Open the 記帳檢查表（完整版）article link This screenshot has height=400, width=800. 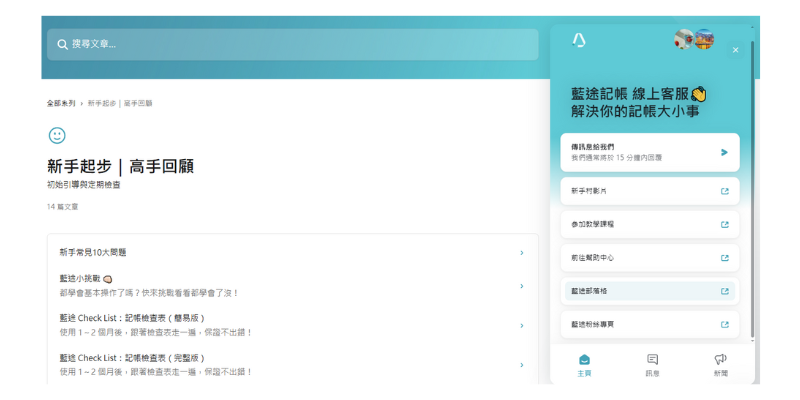point(132,358)
